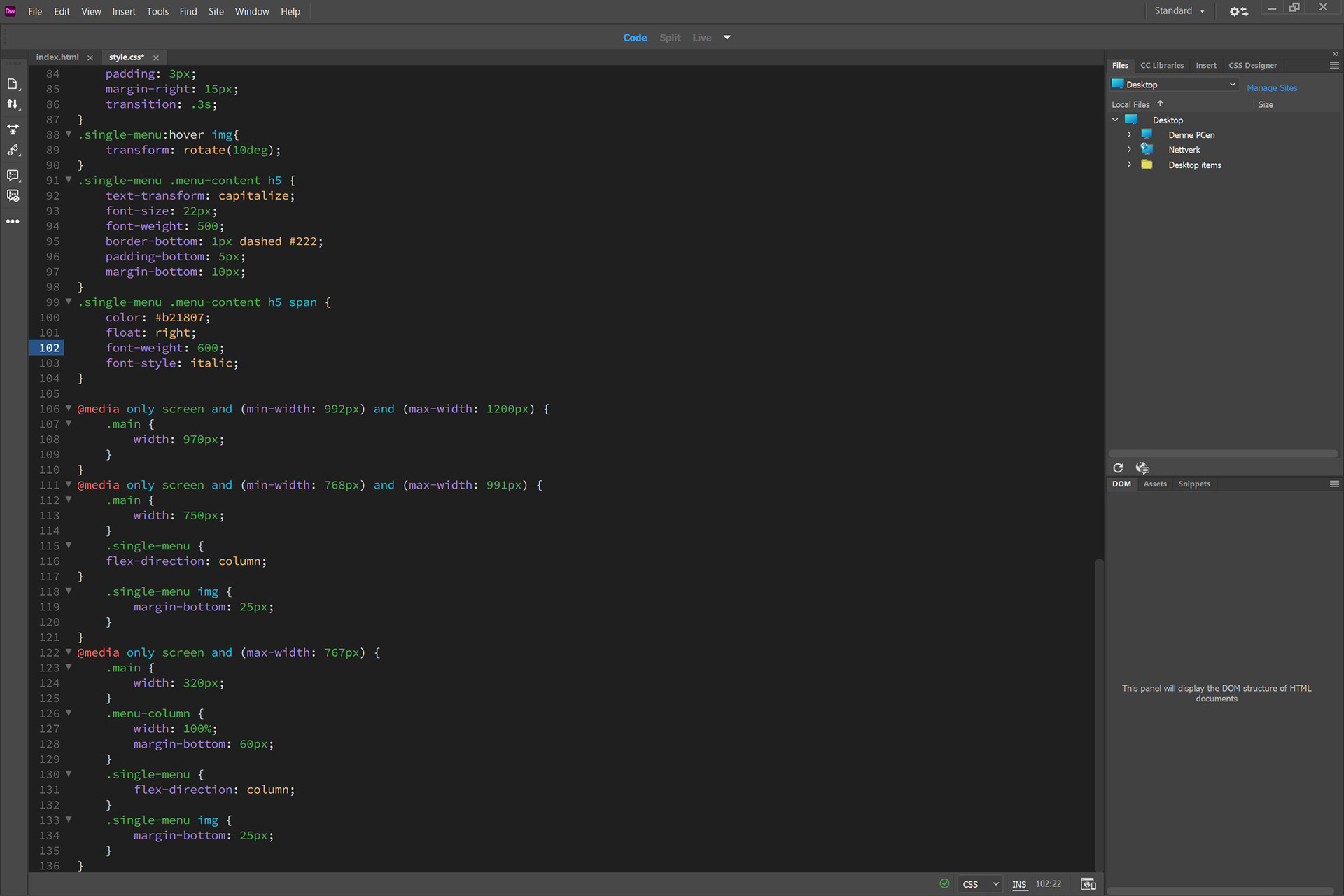Open the DOM panel options menu icon
Screen dimensions: 1344x896
[1334, 484]
